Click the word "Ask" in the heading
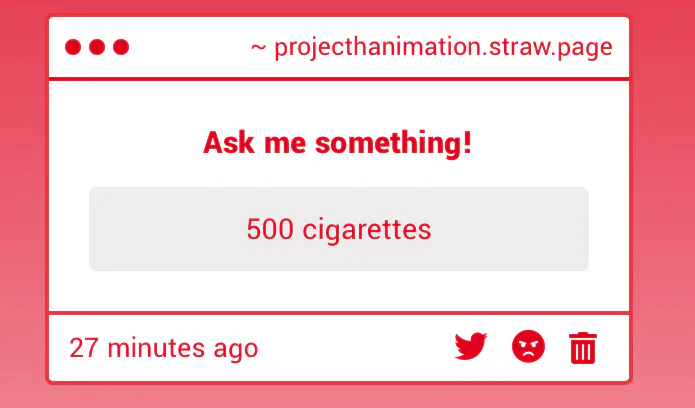The height and width of the screenshot is (408, 695). (229, 143)
